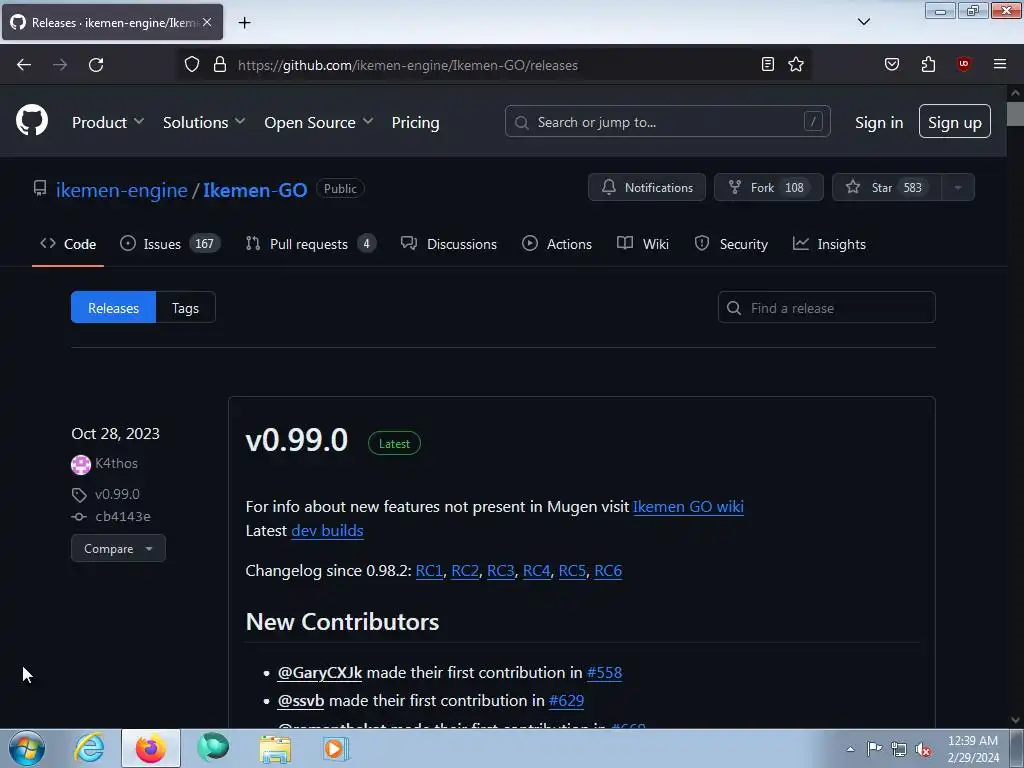Open Ikemen-GO repository link
This screenshot has height=768, width=1024.
click(x=255, y=189)
